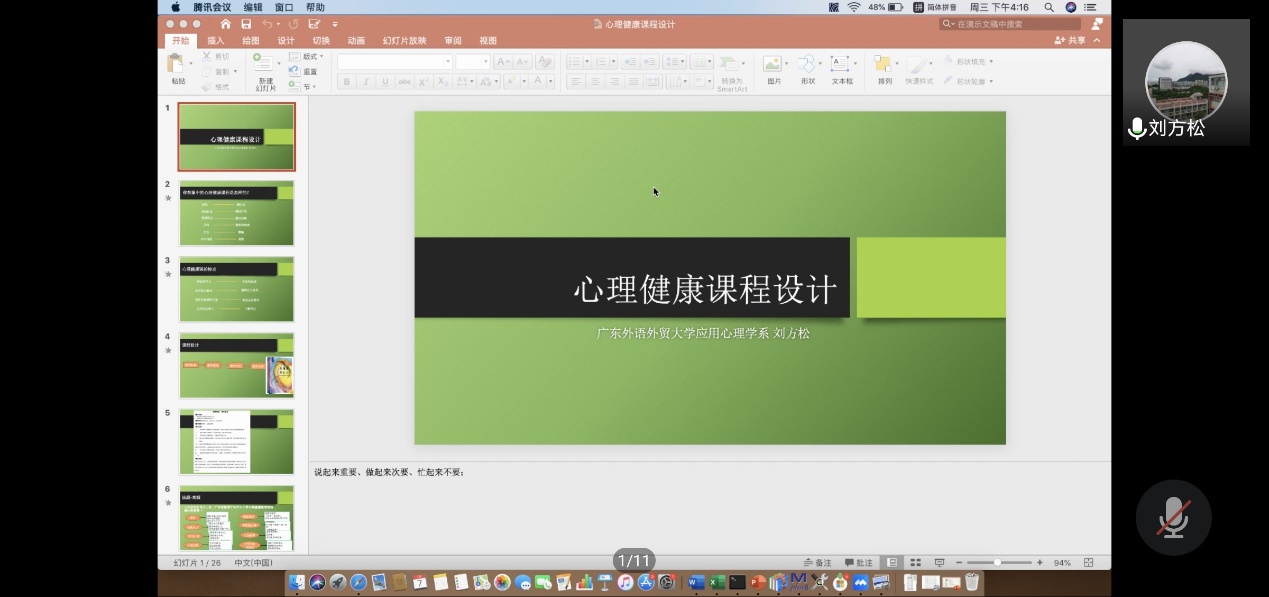Screen dimensions: 1269x597
Task: Toggle the Notes (备注) pane
Action: click(x=817, y=563)
